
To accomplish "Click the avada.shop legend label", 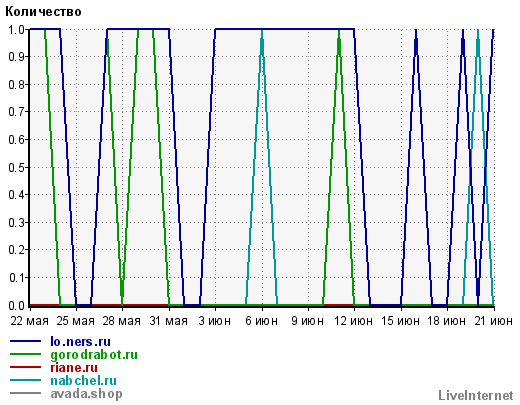I will [86, 394].
